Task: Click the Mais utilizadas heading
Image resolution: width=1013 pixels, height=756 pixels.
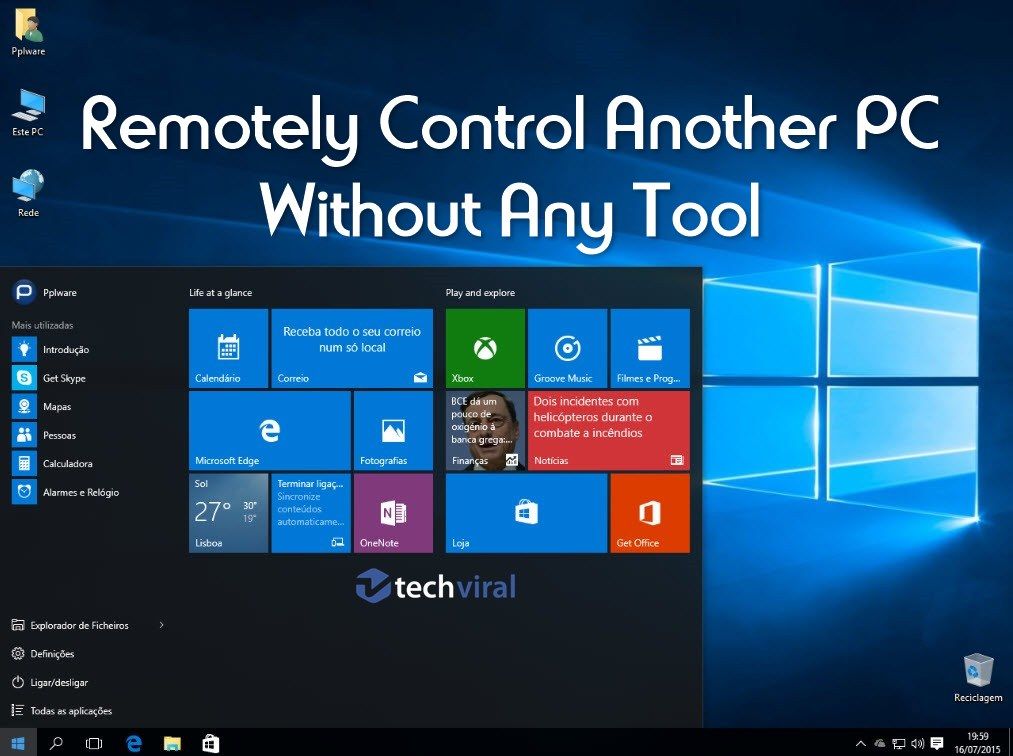Action: (42, 325)
